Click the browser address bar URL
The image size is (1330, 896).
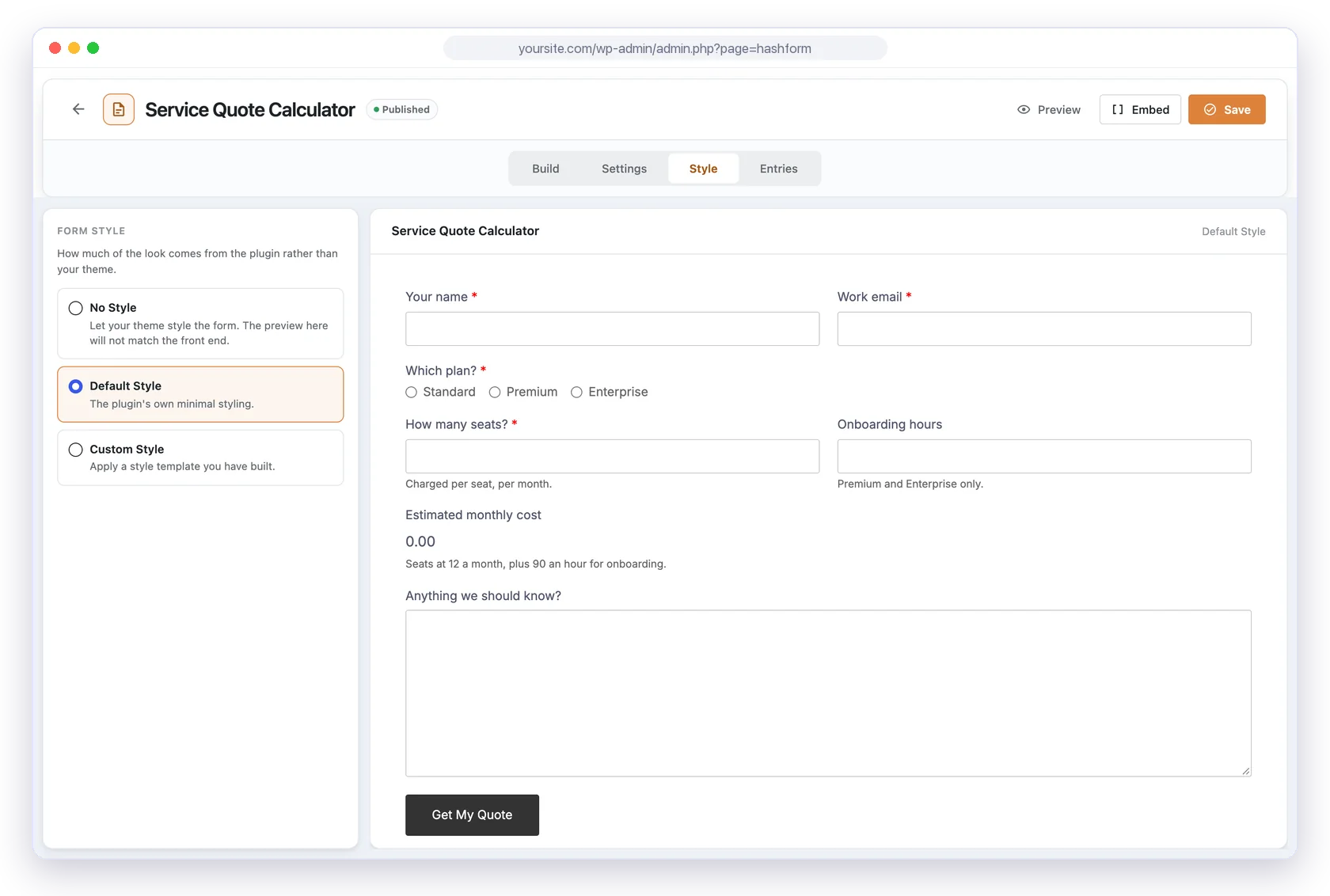(x=665, y=48)
